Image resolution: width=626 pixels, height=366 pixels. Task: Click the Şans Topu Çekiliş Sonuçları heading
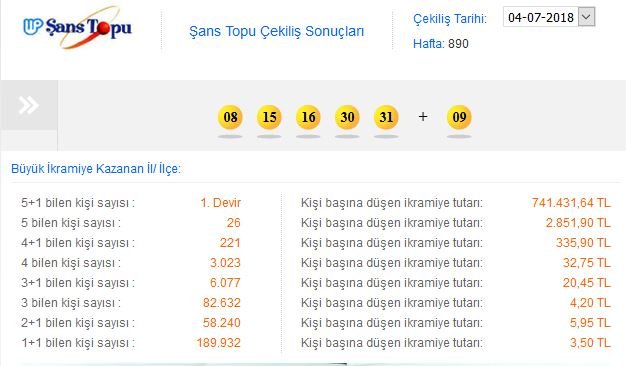click(276, 32)
